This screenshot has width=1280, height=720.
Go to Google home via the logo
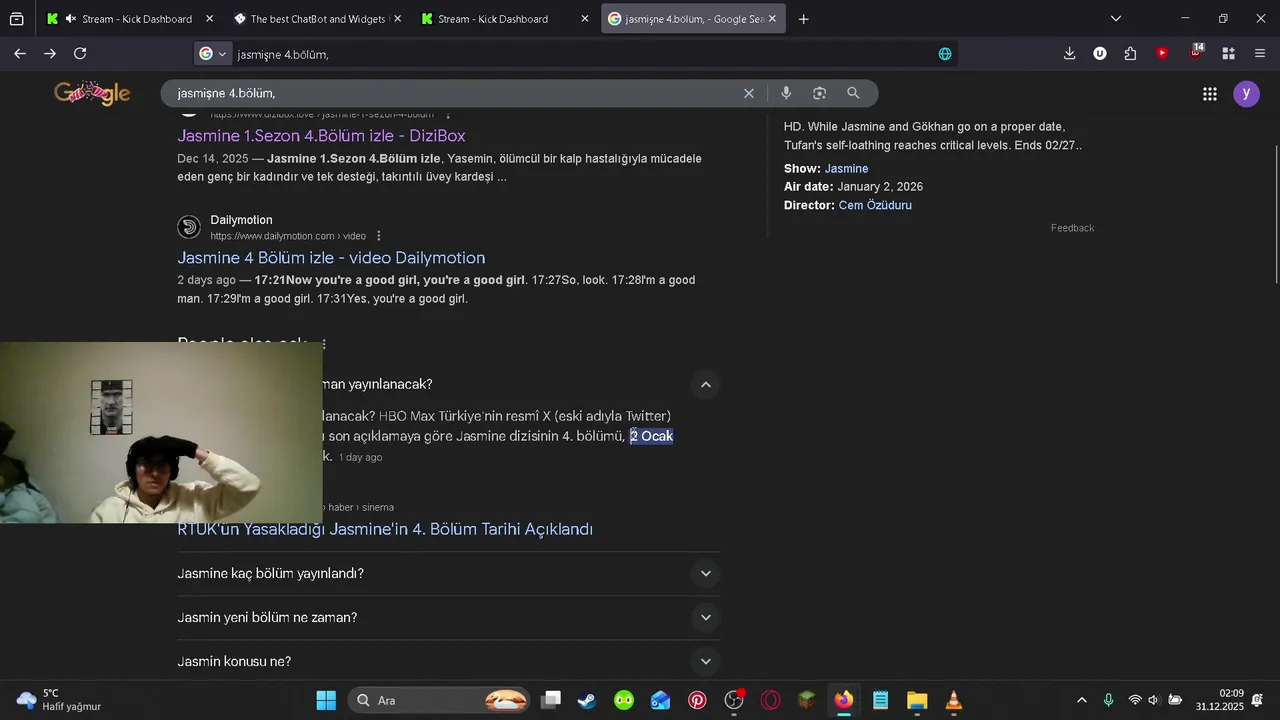(x=92, y=93)
